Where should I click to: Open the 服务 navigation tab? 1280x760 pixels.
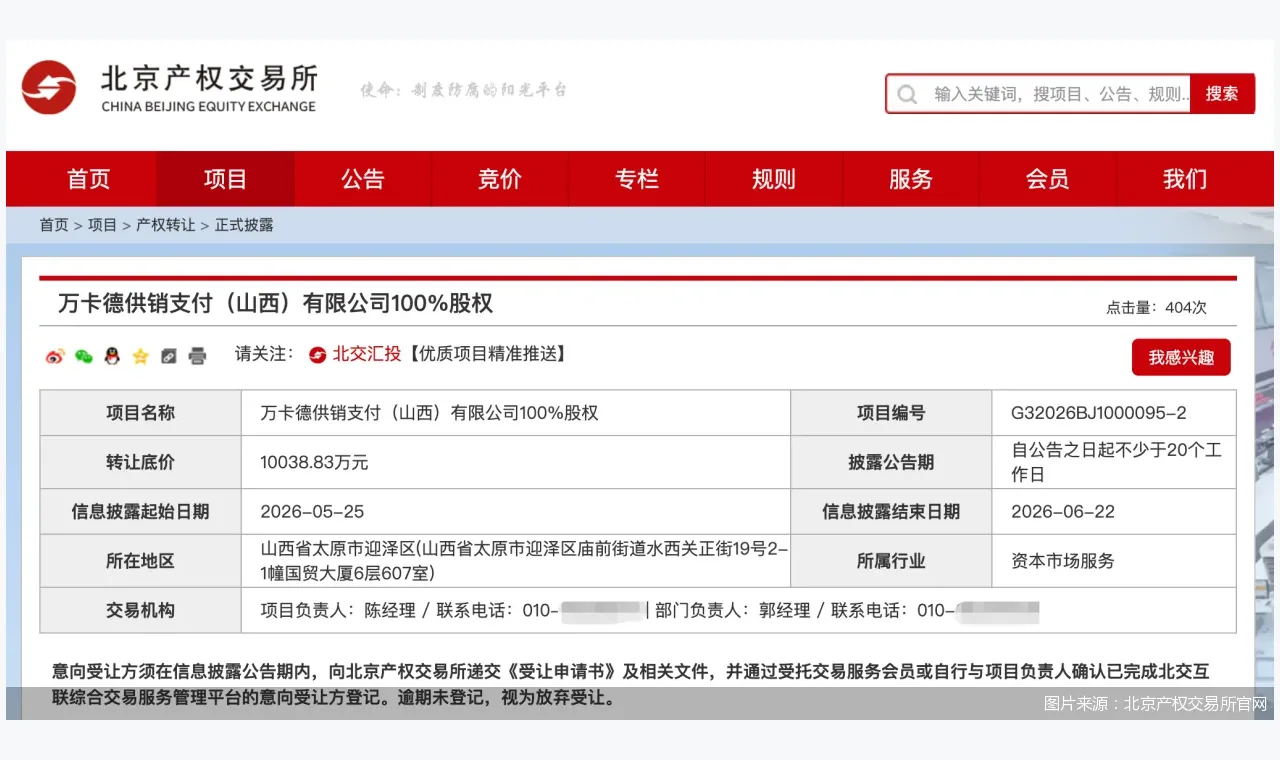coord(910,179)
